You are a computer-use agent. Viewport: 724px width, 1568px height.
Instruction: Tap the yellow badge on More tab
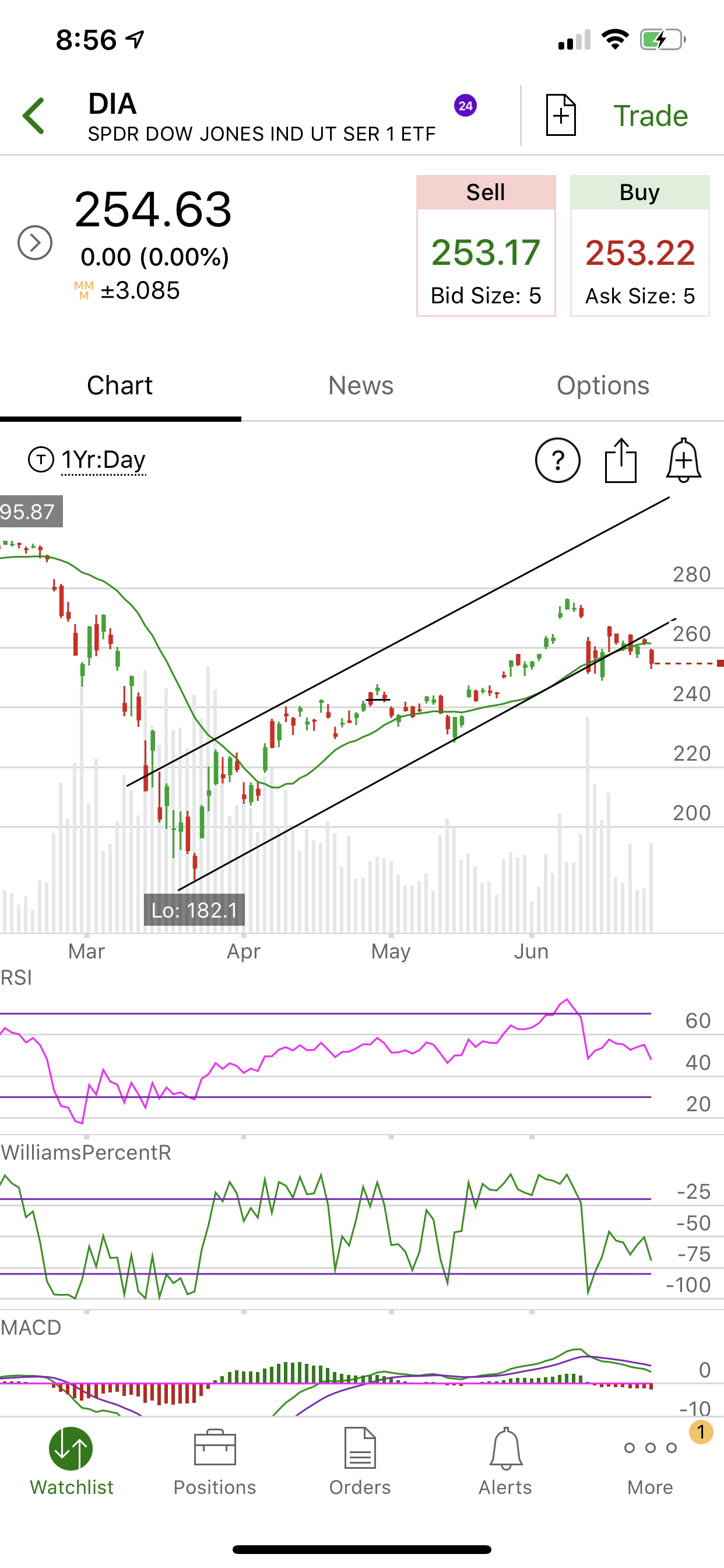pyautogui.click(x=701, y=1431)
